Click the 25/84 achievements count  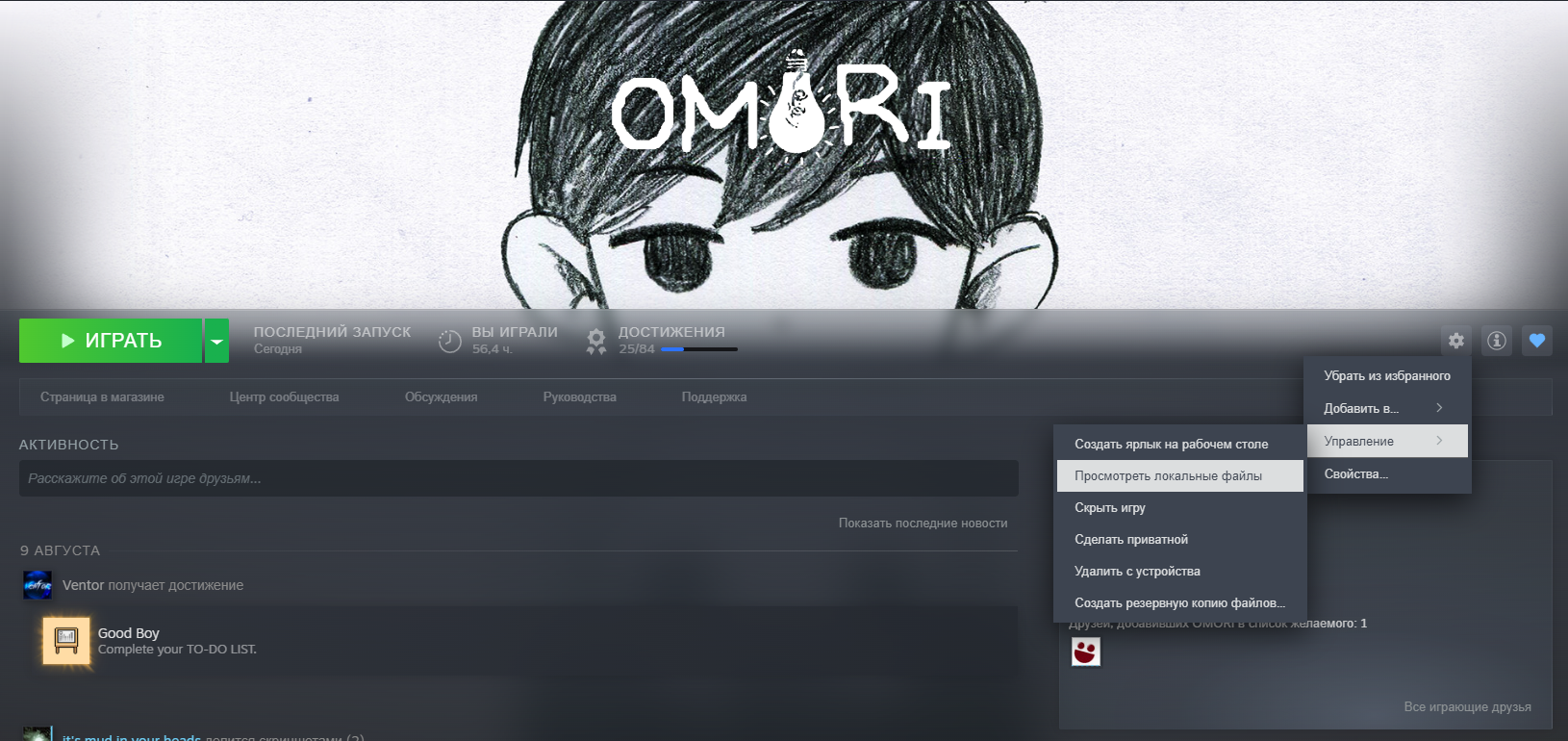point(636,349)
